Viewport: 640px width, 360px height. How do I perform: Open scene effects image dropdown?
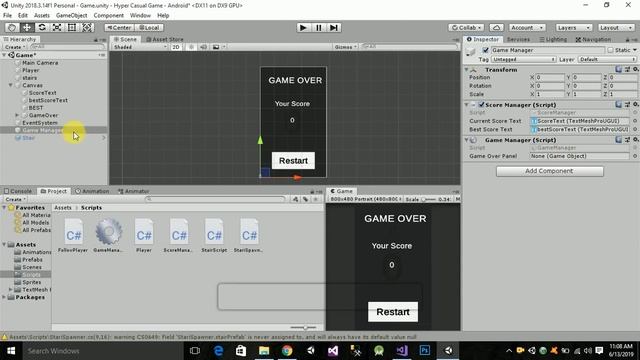click(x=218, y=47)
